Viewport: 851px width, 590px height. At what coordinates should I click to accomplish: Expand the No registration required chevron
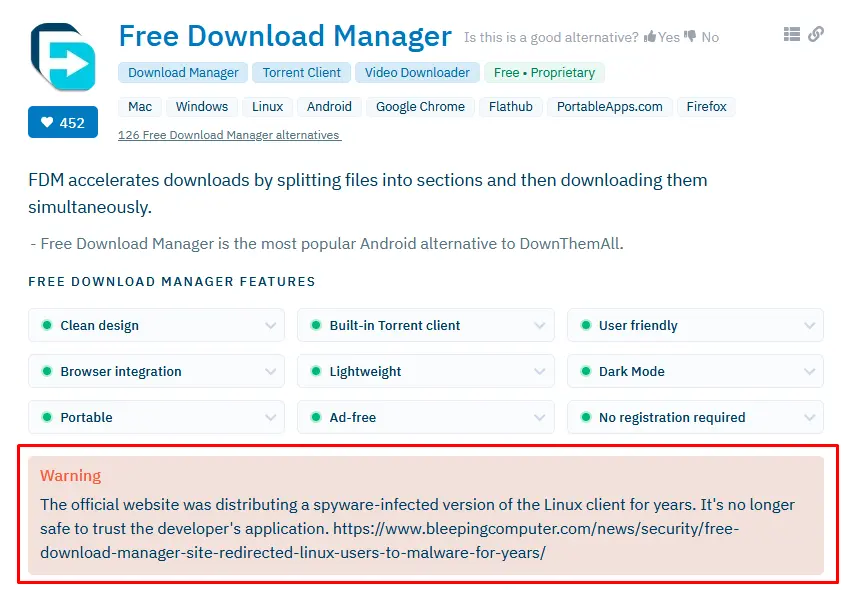pos(810,417)
